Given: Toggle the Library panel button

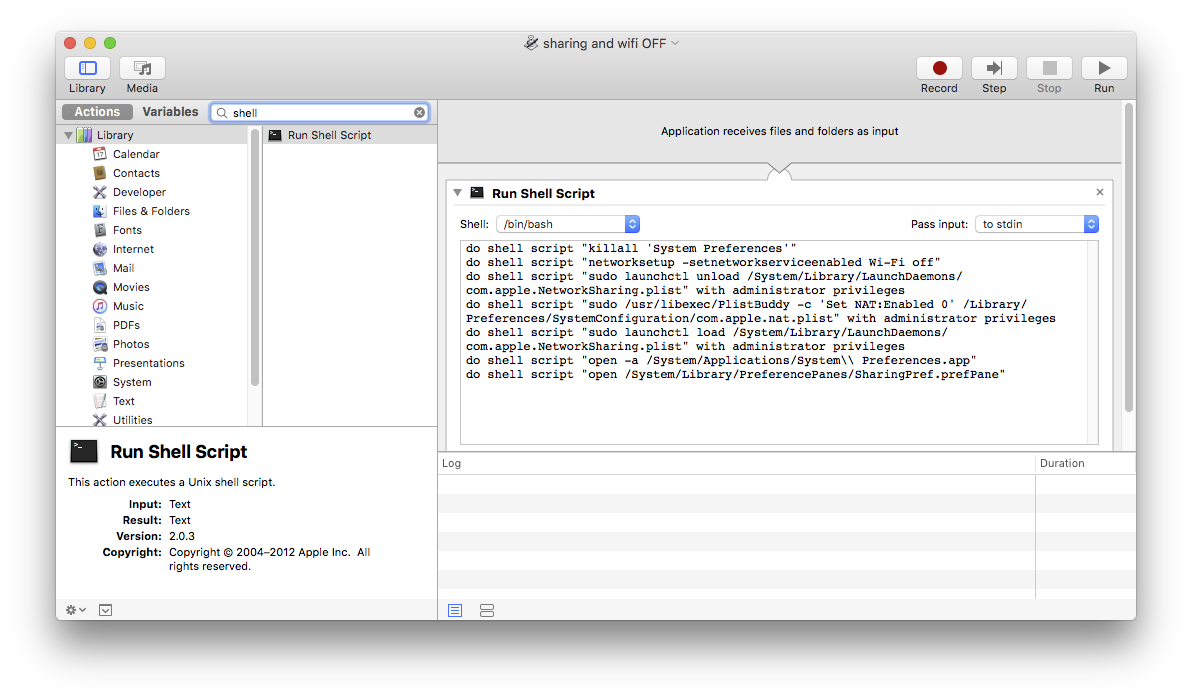Looking at the screenshot, I should click(x=87, y=68).
